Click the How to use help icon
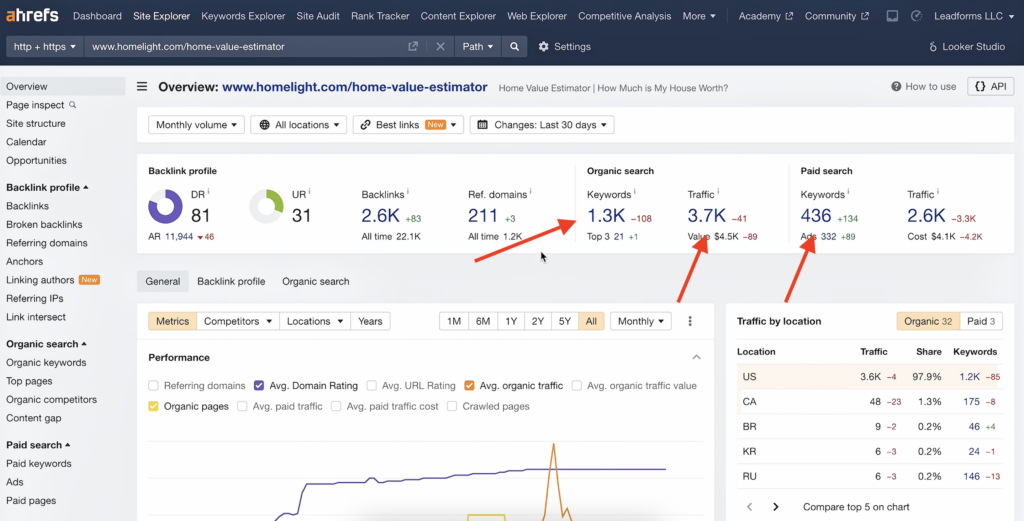Screen dimensions: 1024x521 click(x=896, y=87)
